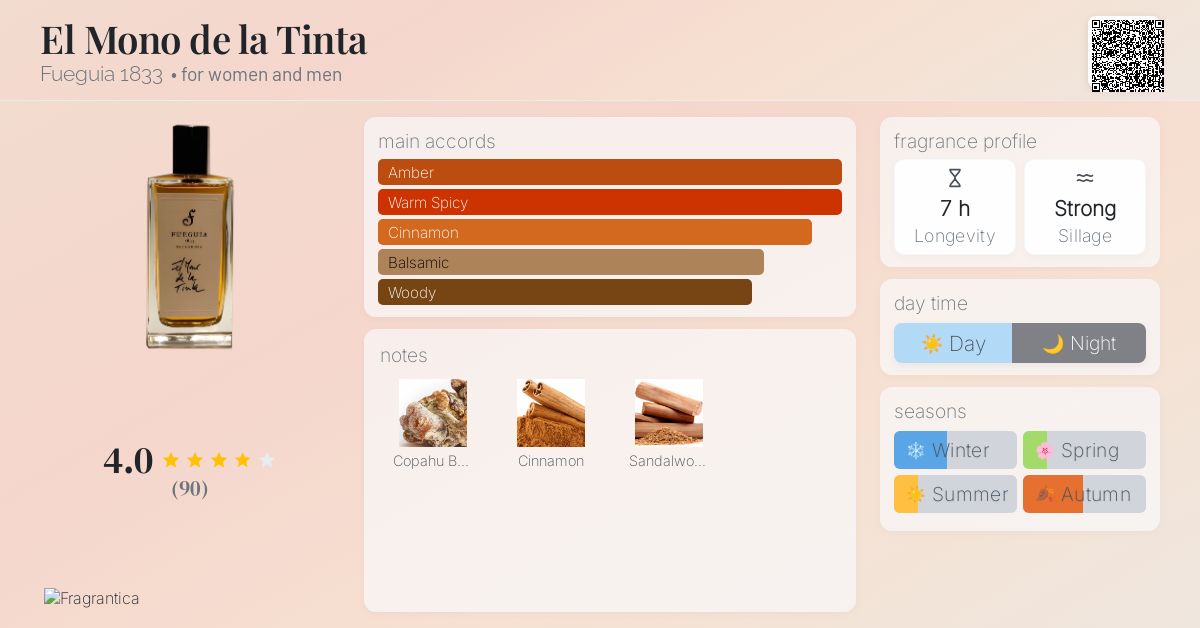Open the Copahu Balm note thumbnail
The height and width of the screenshot is (628, 1200).
(x=433, y=412)
